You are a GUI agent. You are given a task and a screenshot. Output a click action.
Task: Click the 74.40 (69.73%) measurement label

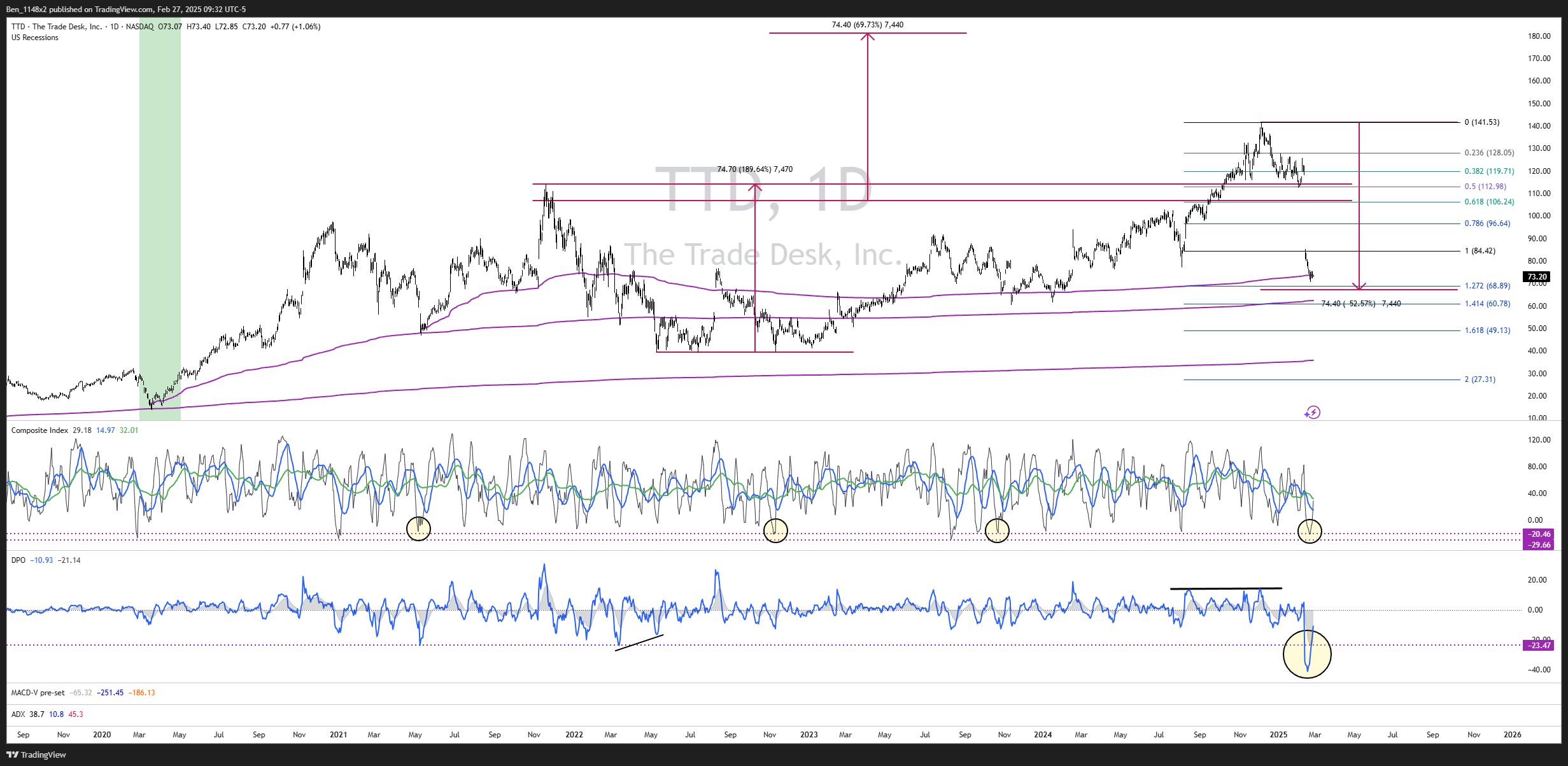867,25
